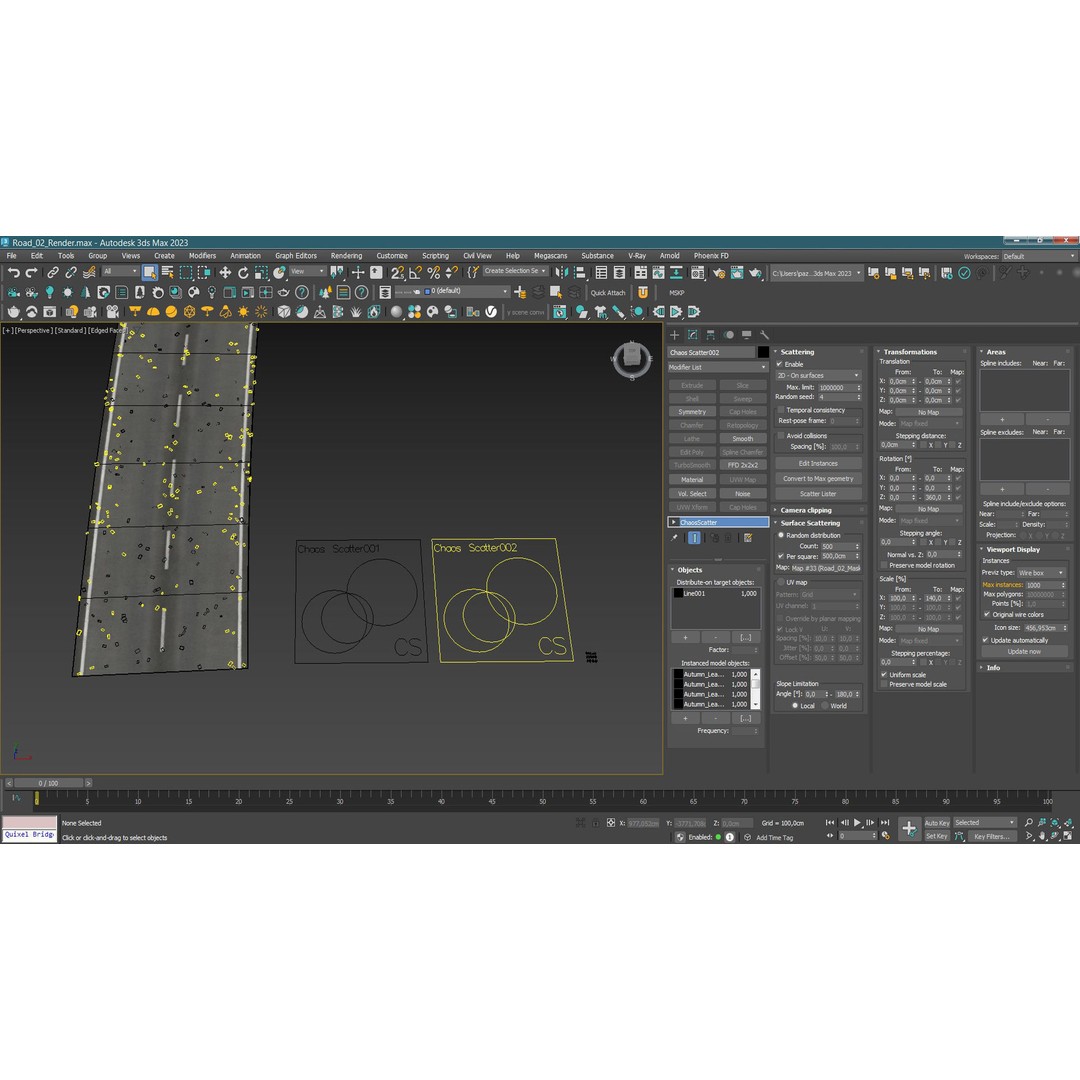Open Select by Name toolbar icon
The height and width of the screenshot is (1080, 1080).
click(x=167, y=271)
